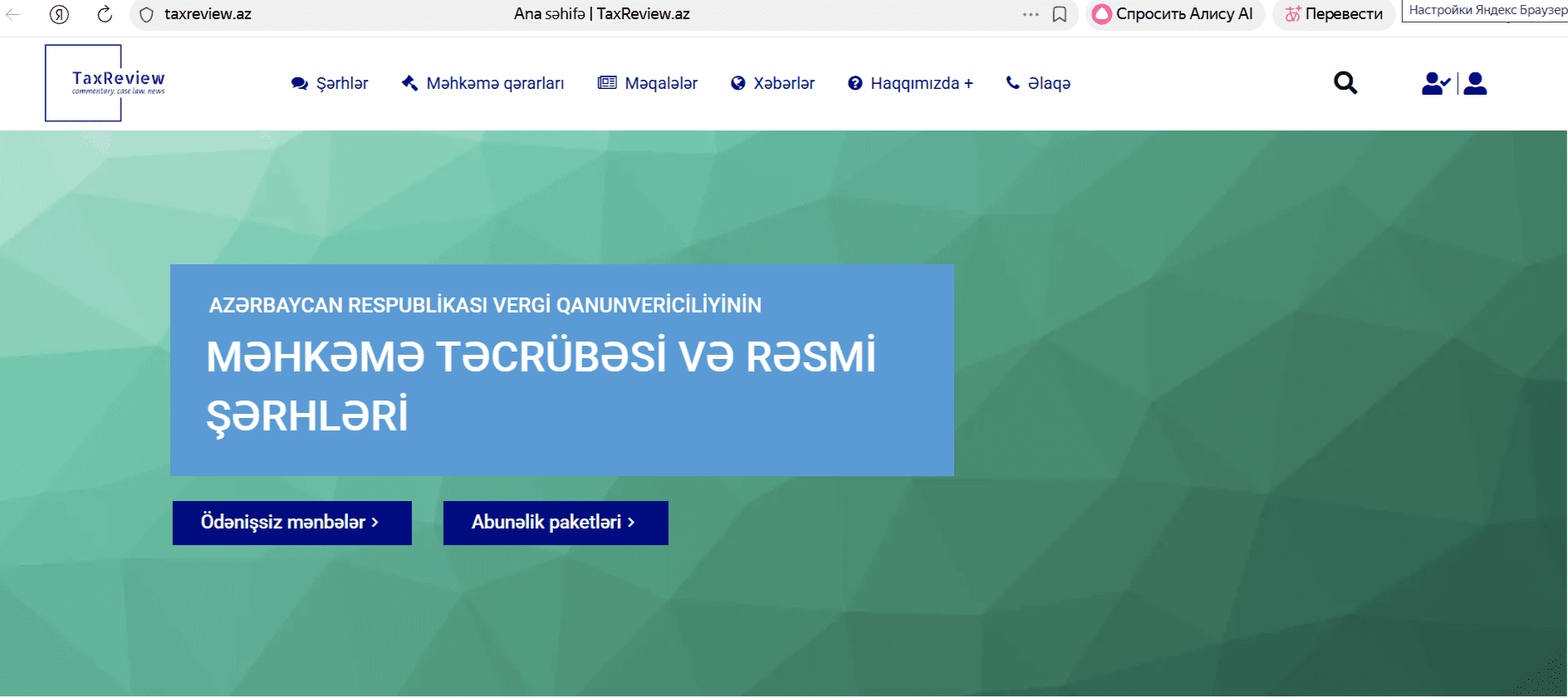
Task: Click the browser back arrow
Action: tap(13, 14)
